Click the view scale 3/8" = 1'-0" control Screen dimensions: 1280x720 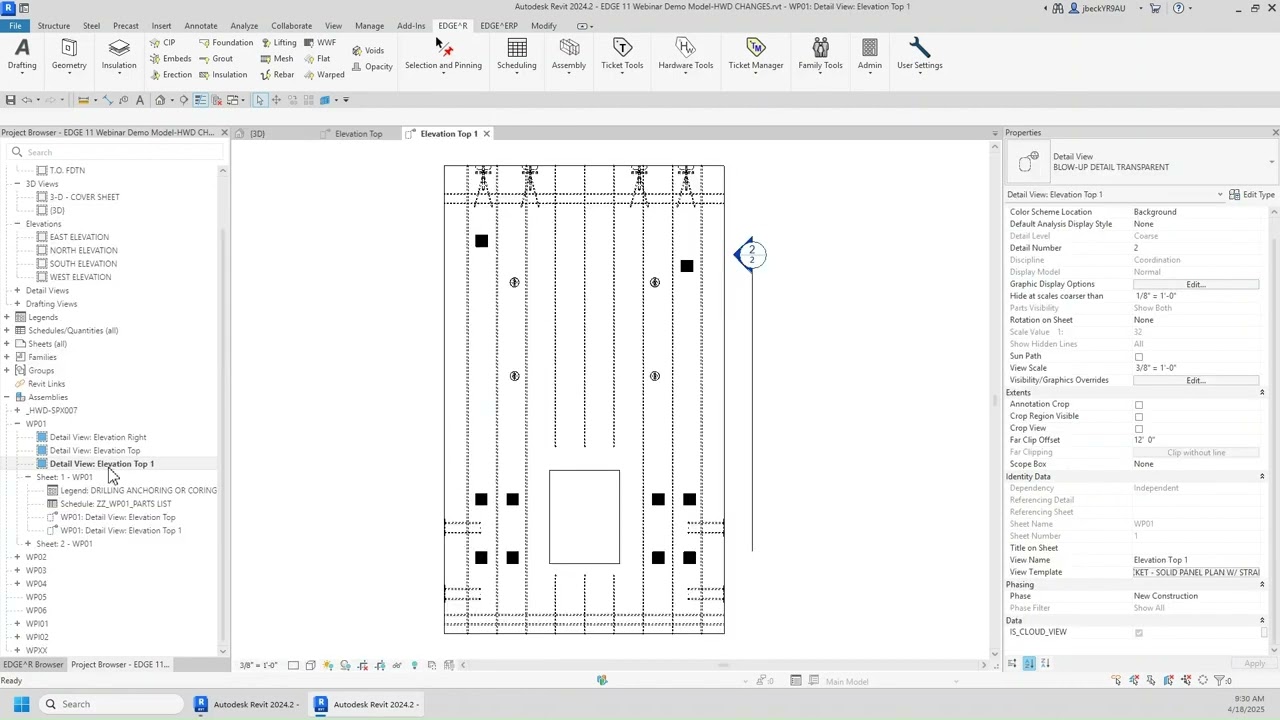[x=258, y=666]
